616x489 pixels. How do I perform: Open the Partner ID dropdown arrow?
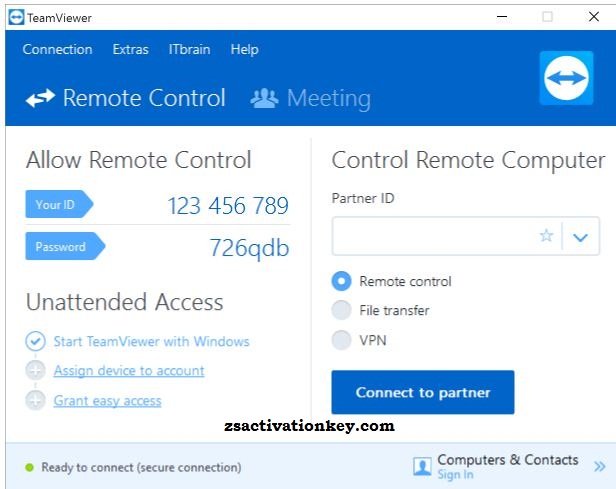click(x=580, y=236)
